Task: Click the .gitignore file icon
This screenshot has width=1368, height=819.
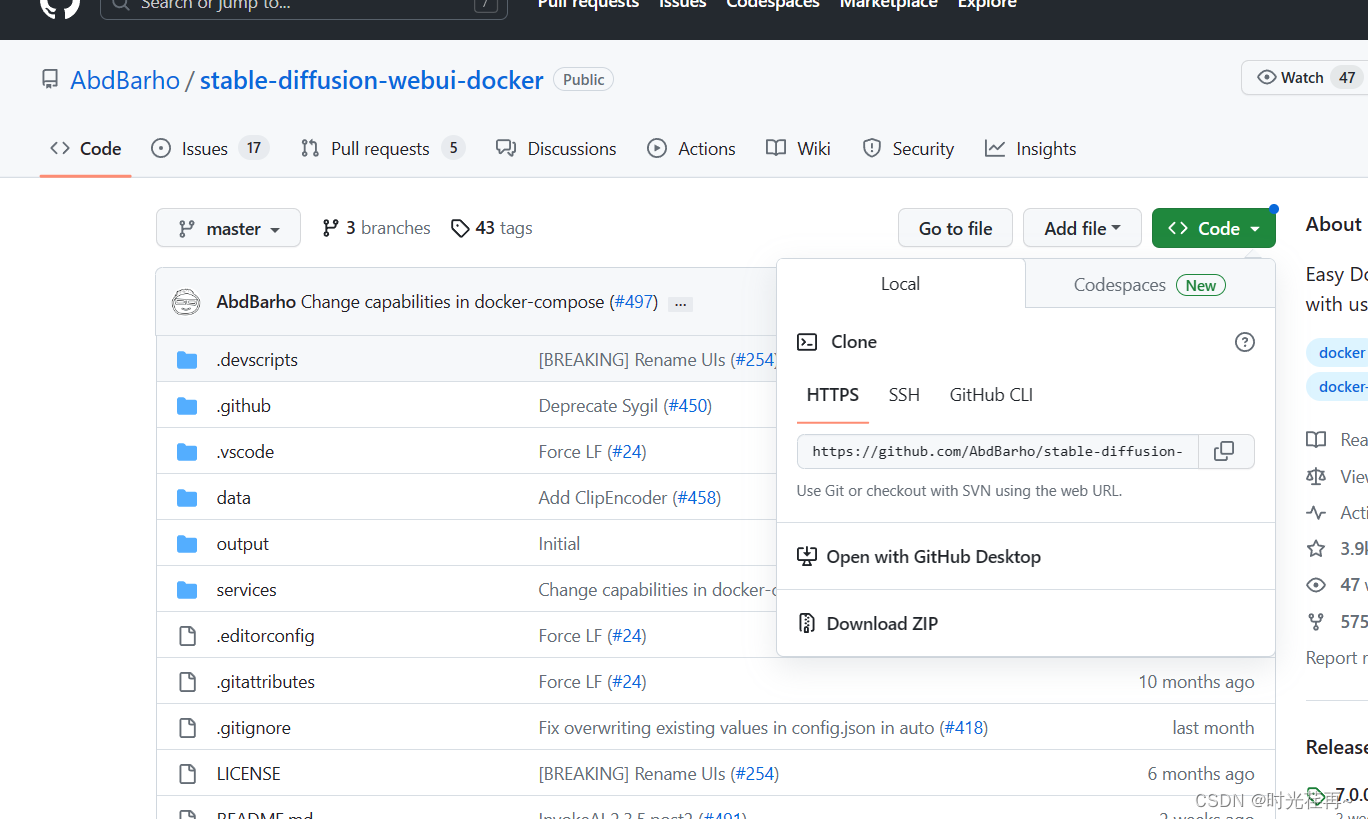Action: point(187,728)
